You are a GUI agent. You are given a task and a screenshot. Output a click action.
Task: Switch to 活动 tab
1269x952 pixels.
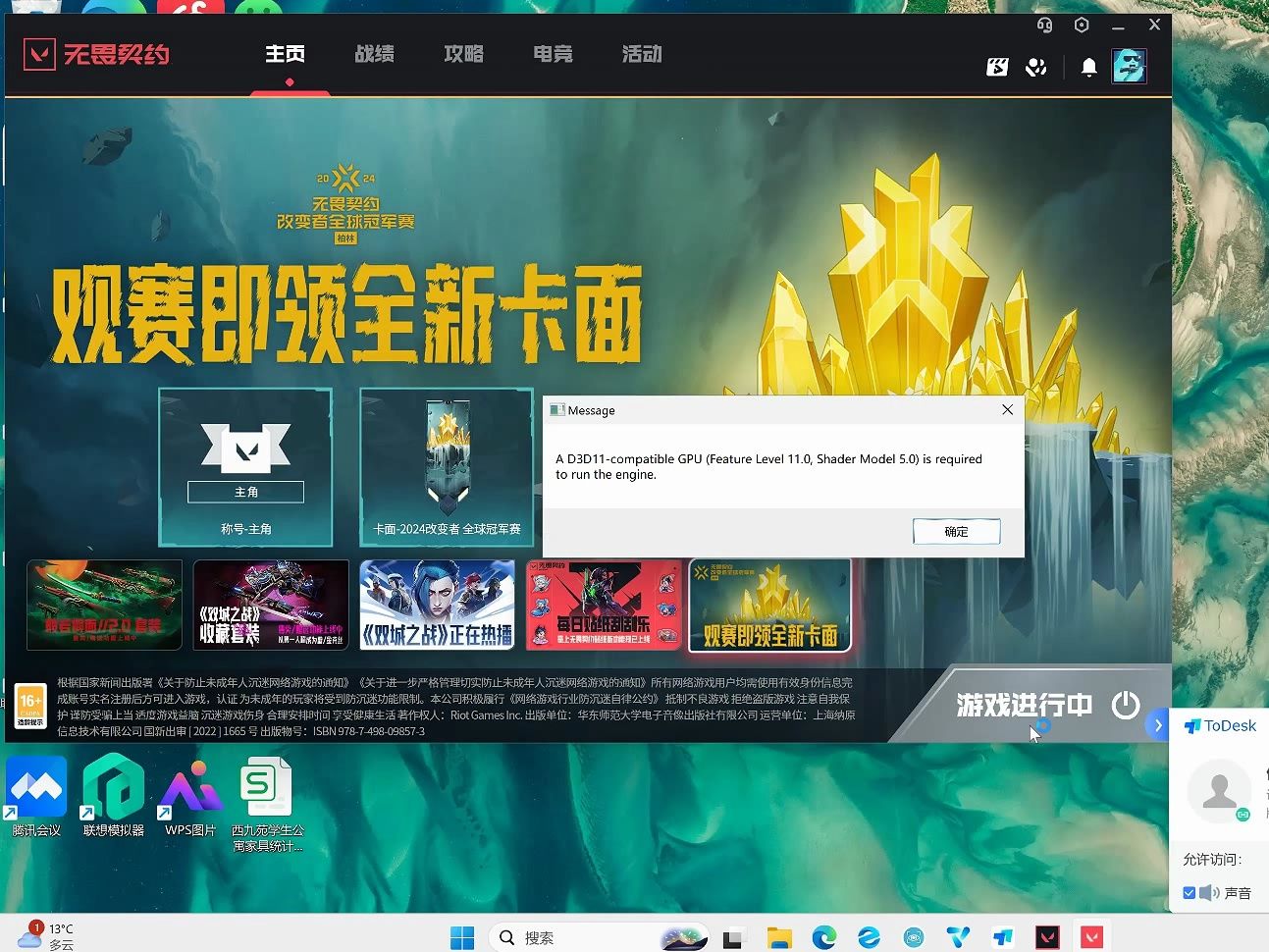click(642, 54)
